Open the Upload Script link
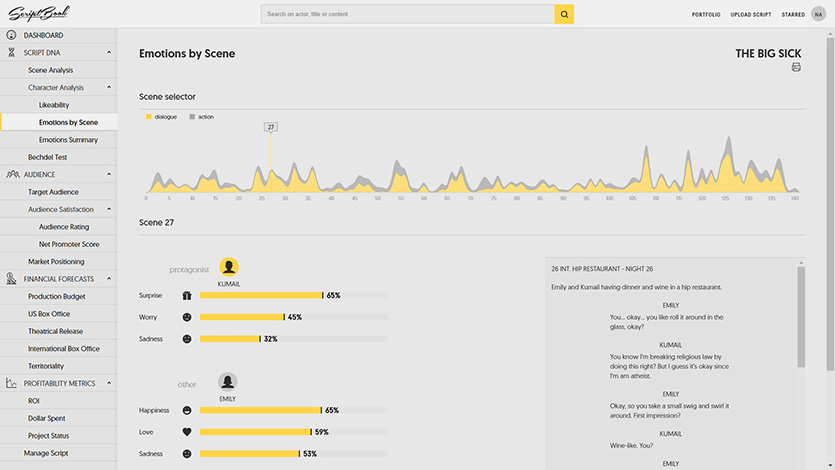The image size is (835, 470). pos(750,15)
